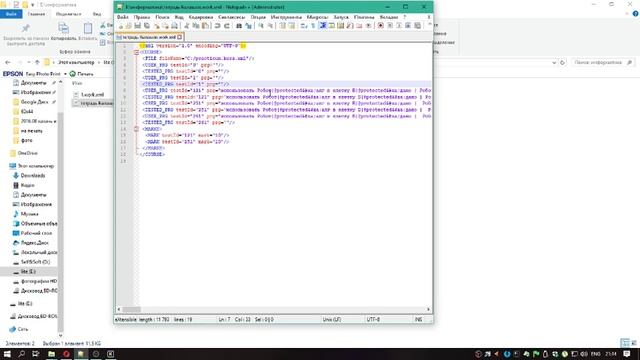640x360 pixels.
Task: Open the Правка menu in Notepad++
Action: pyautogui.click(x=142, y=17)
